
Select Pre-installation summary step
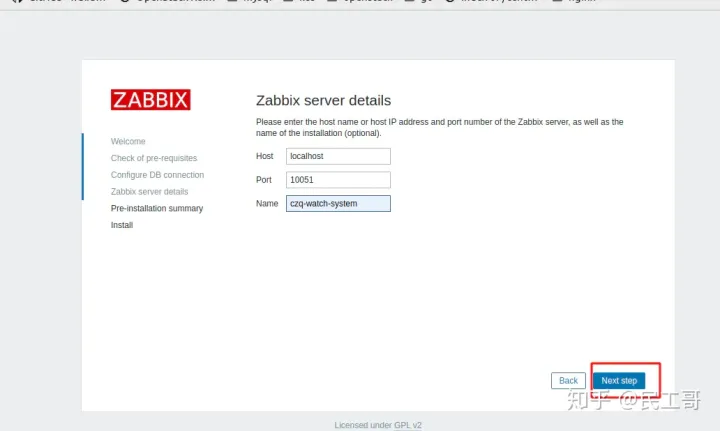(x=157, y=208)
